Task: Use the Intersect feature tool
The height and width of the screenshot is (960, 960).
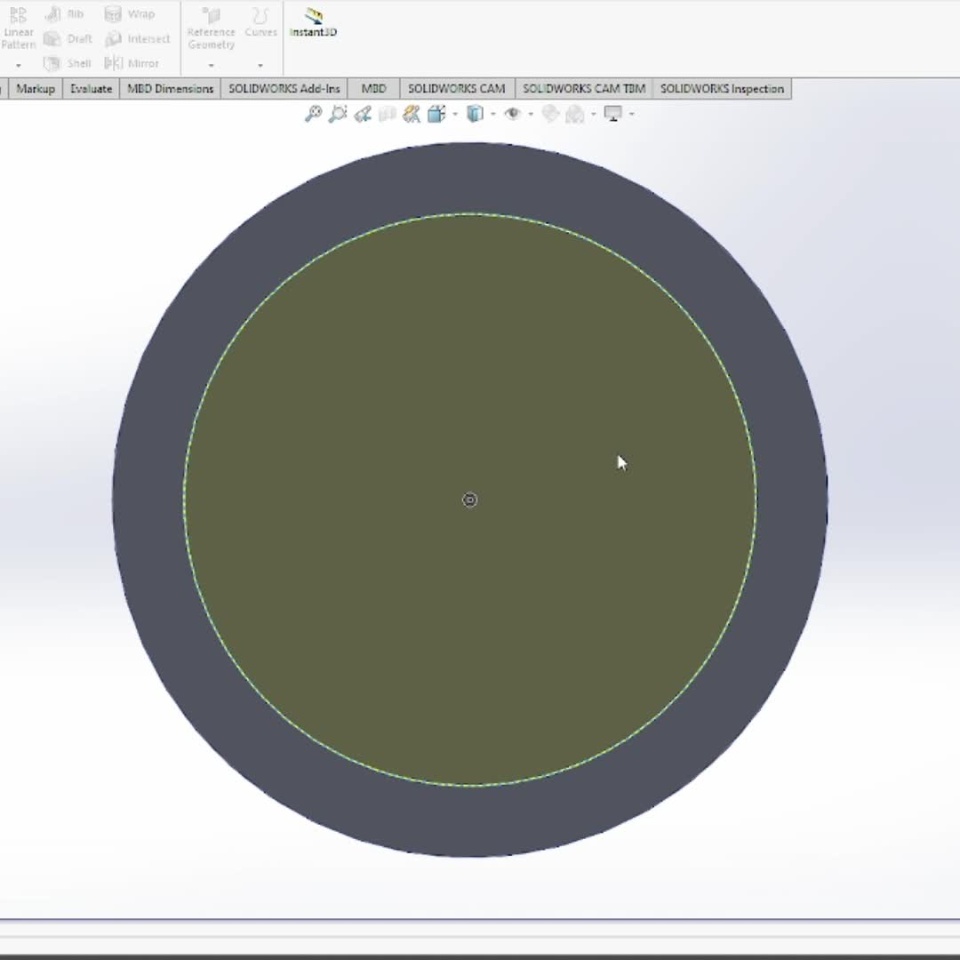Action: [x=137, y=39]
